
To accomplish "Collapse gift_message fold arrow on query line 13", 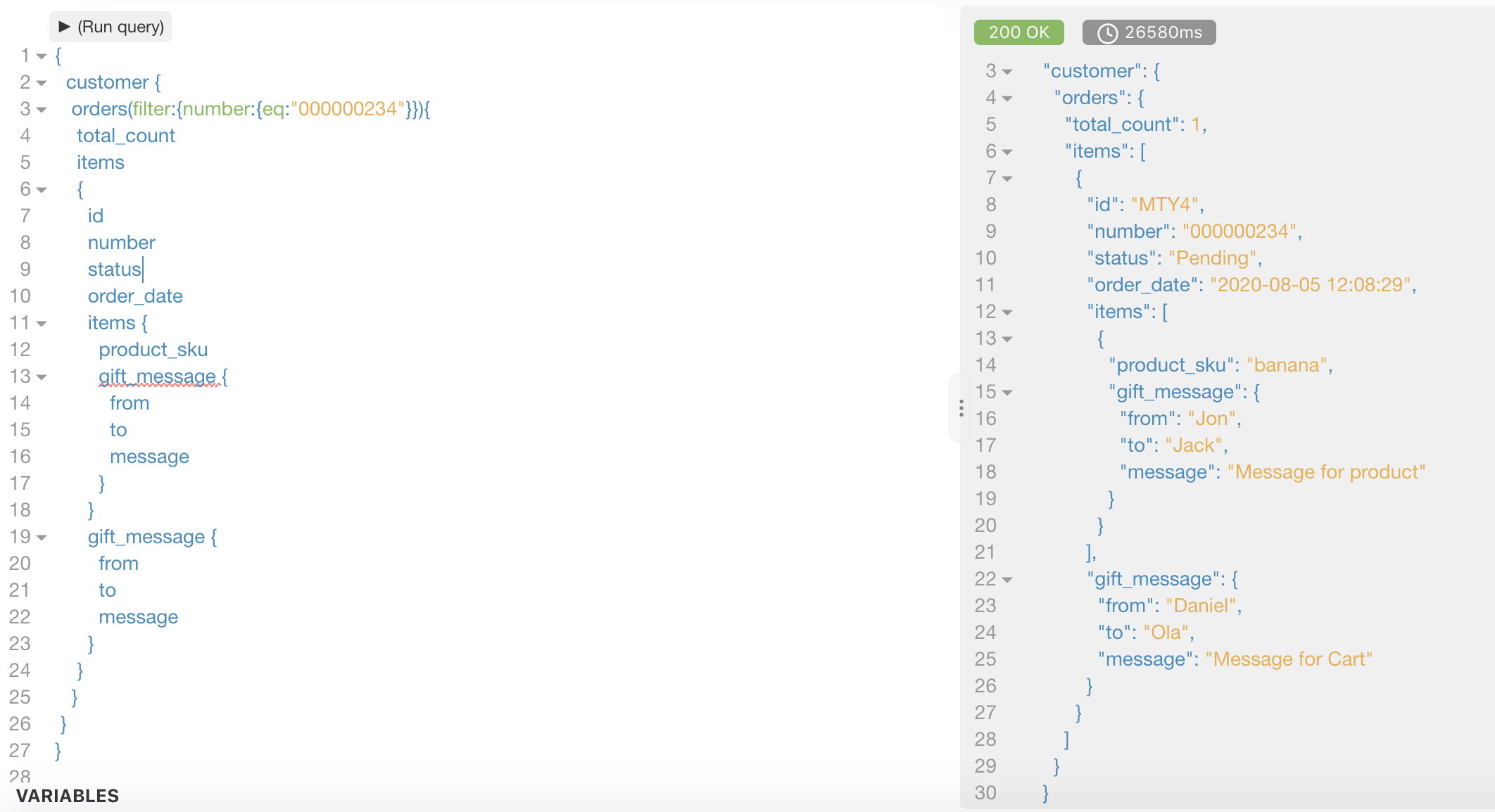I will pyautogui.click(x=42, y=377).
